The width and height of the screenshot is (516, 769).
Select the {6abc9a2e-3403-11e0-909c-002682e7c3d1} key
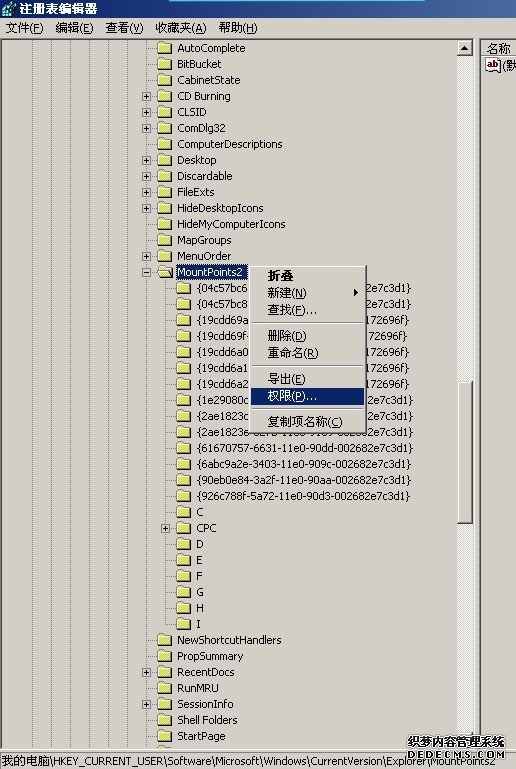pos(304,464)
